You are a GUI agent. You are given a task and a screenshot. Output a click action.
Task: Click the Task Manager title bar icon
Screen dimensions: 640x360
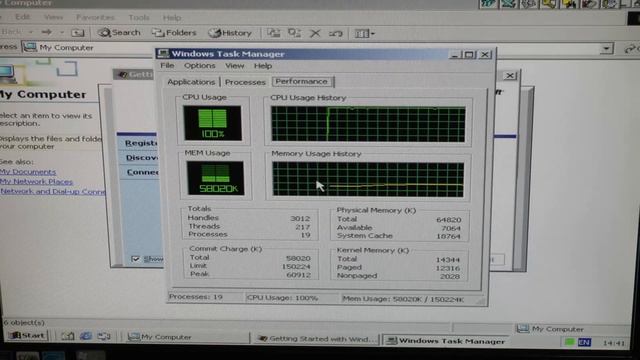coord(163,53)
